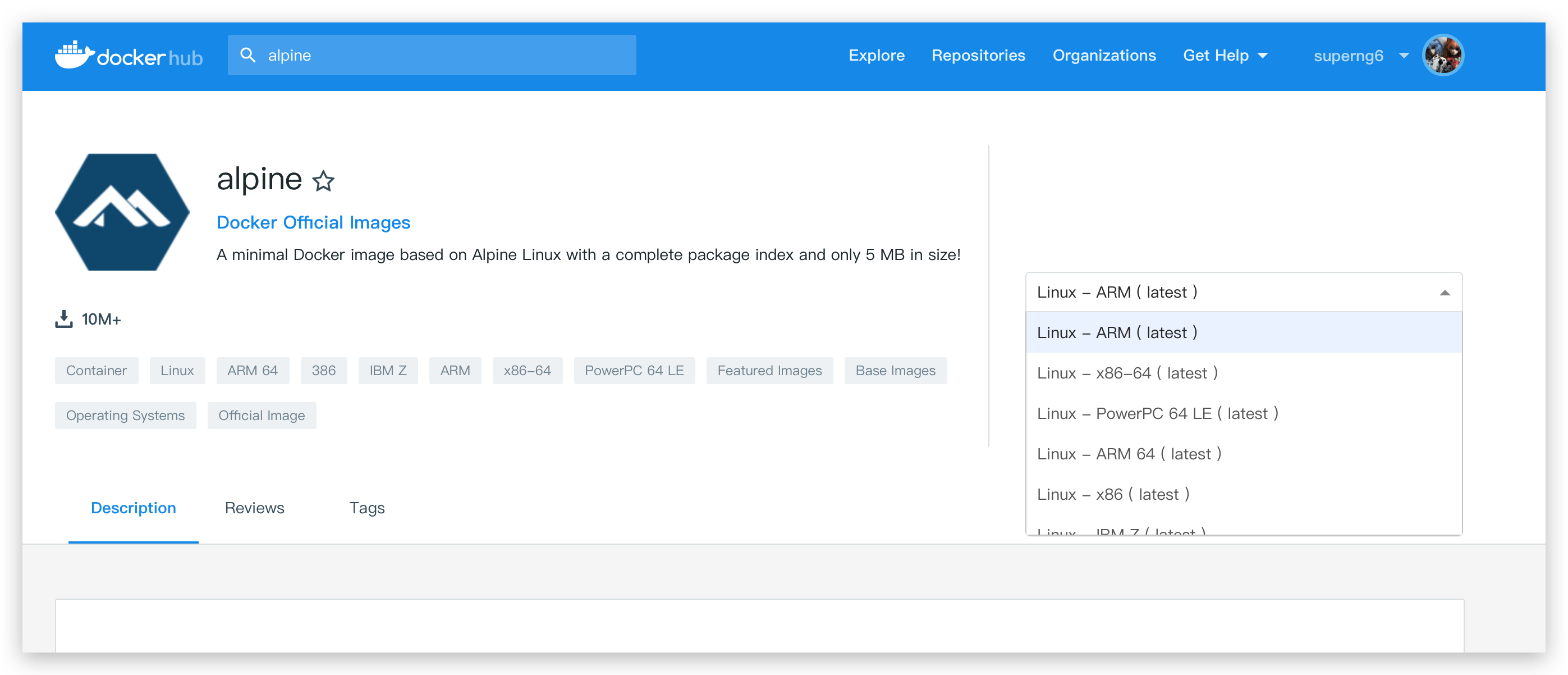Open the Docker Official Images link
Image resolution: width=1568 pixels, height=675 pixels.
pos(314,222)
